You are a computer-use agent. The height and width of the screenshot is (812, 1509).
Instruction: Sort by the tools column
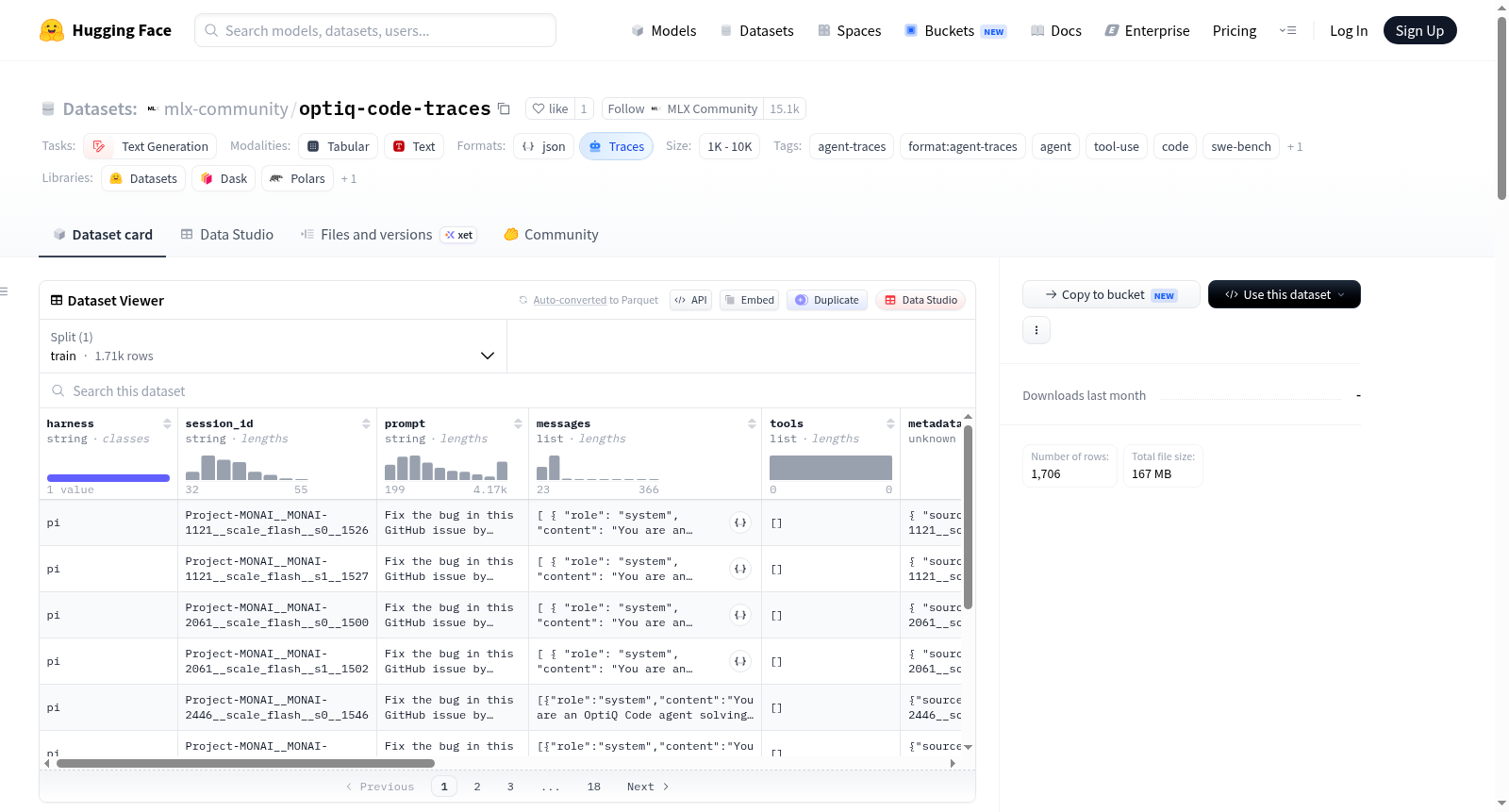coord(890,423)
